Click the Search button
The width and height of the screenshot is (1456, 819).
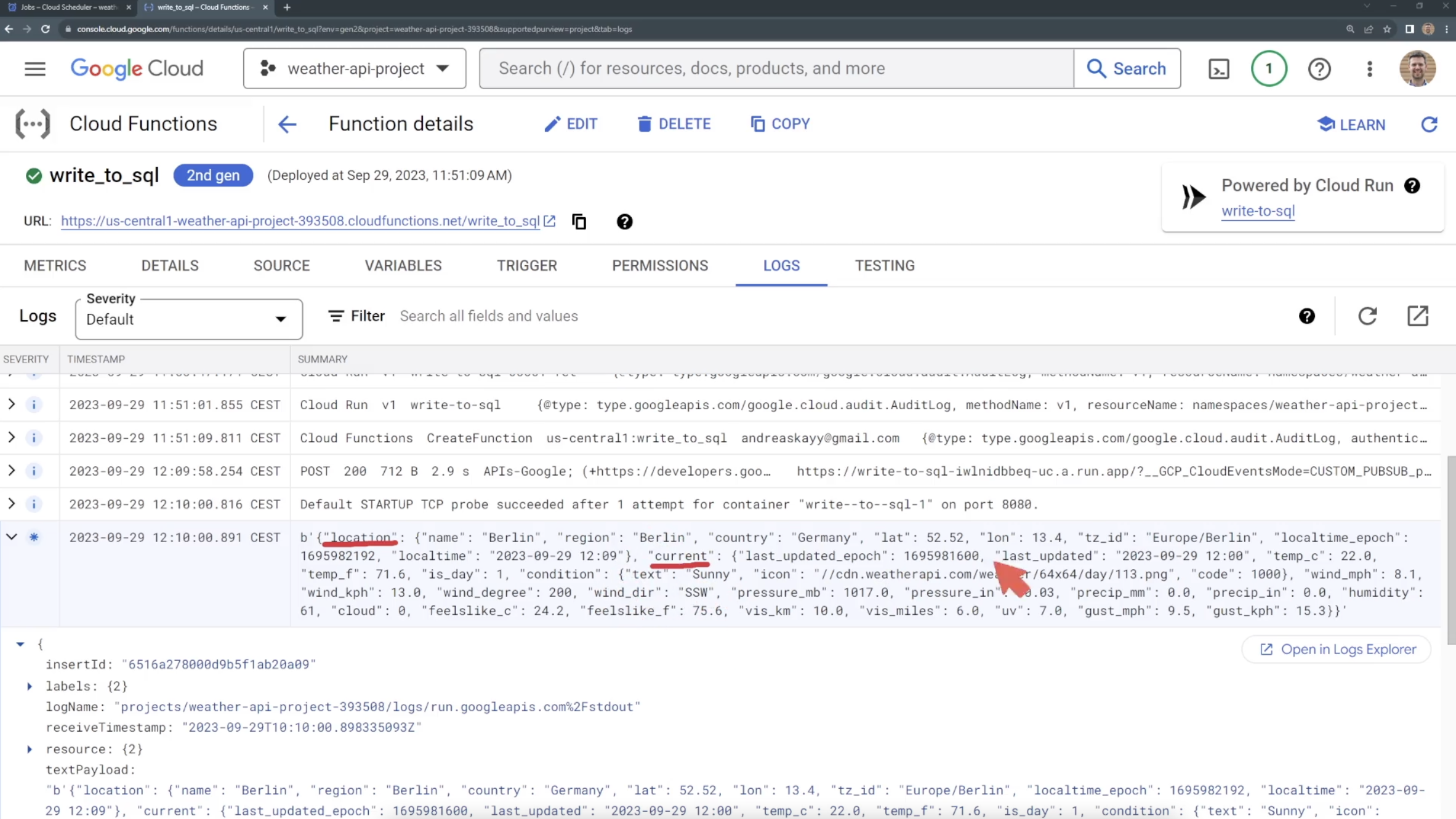point(1127,68)
